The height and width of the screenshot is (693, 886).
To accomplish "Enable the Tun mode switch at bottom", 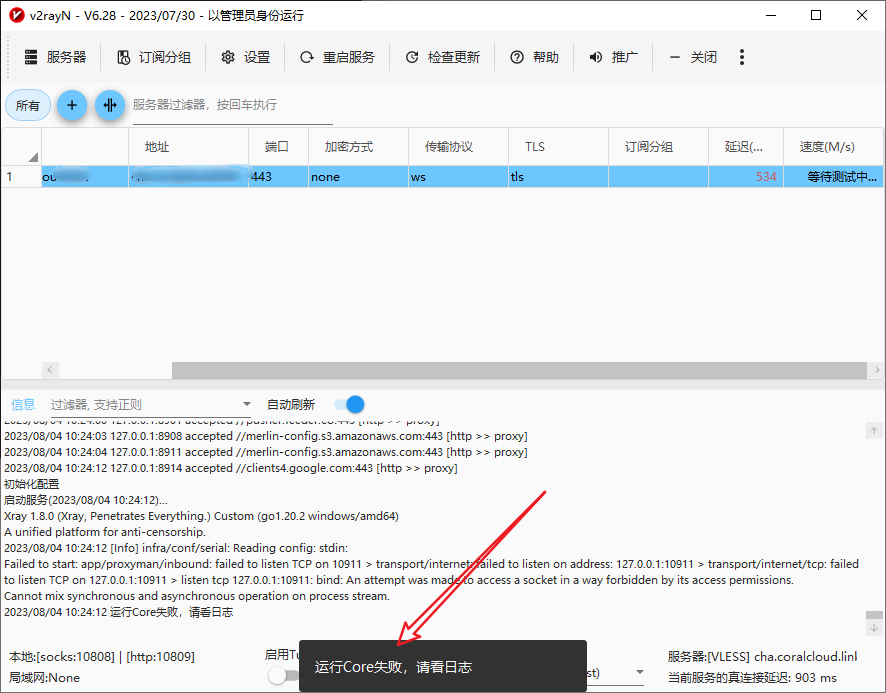I will tap(283, 675).
